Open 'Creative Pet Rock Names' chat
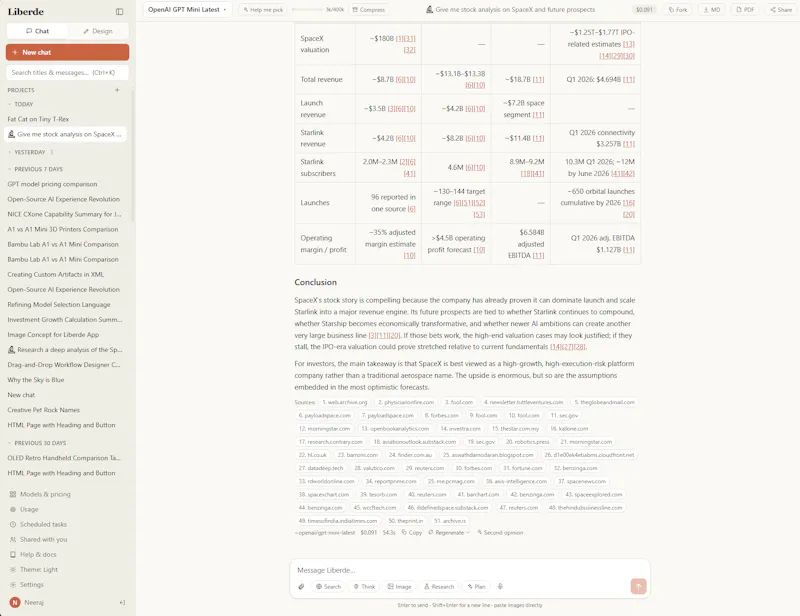Screen dimensions: 800x616 pyautogui.click(x=43, y=410)
